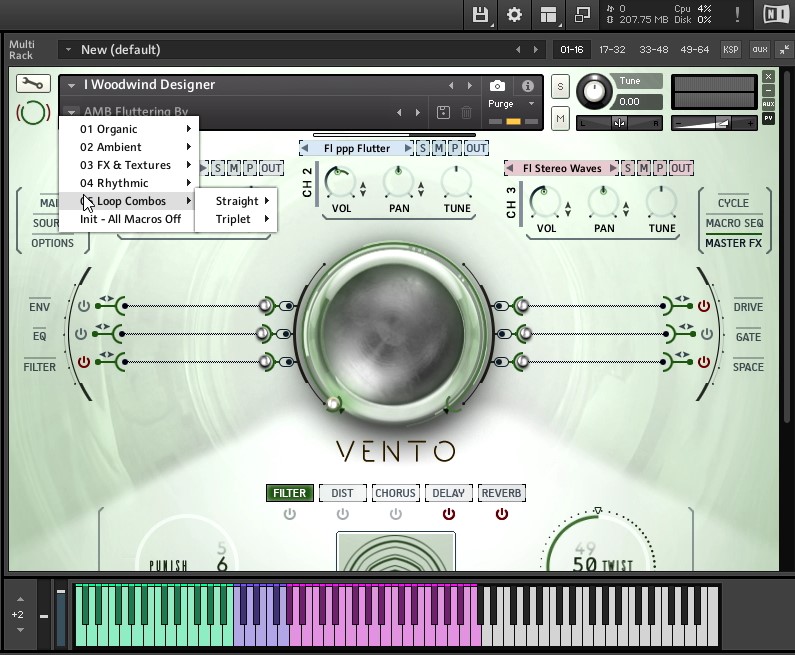This screenshot has width=795, height=655.
Task: Open Kontakt settings gear
Action: 514,15
